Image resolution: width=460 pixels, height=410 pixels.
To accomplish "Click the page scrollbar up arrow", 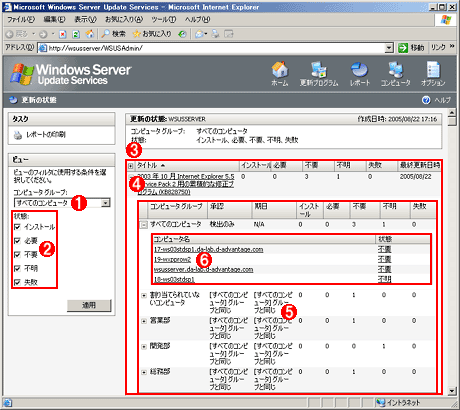I will point(452,112).
